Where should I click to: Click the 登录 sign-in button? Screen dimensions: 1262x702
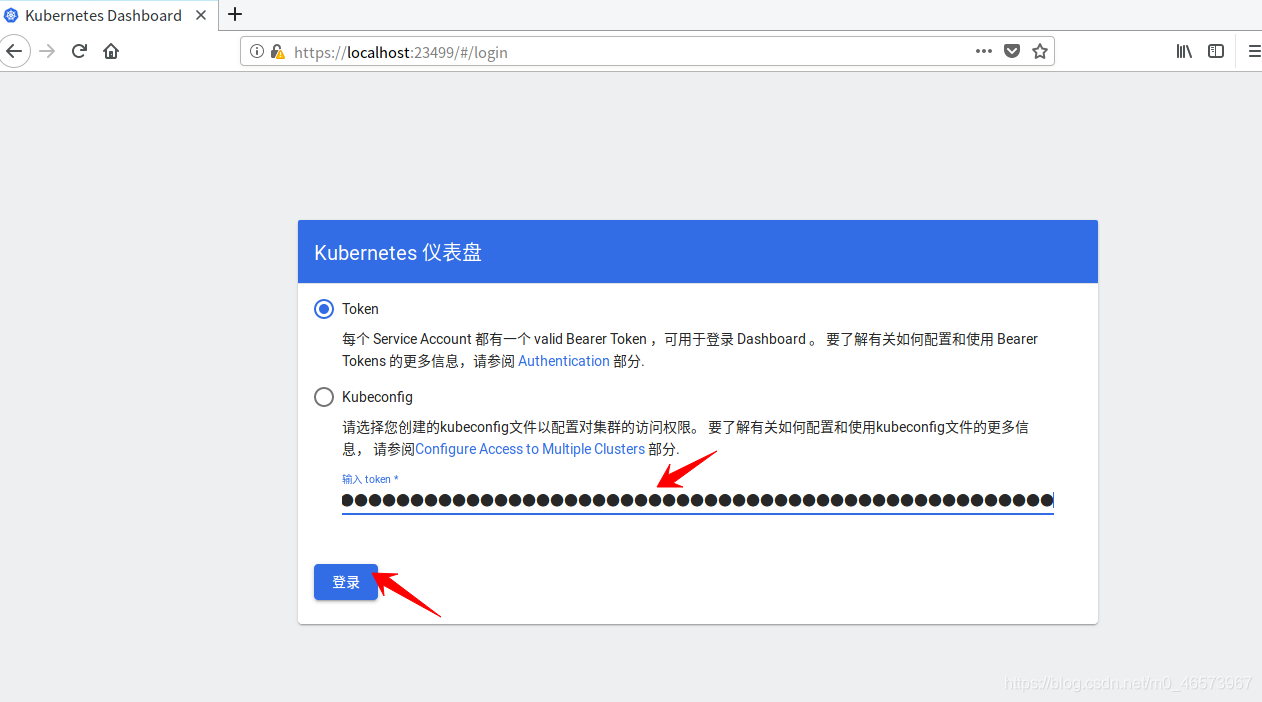point(346,582)
